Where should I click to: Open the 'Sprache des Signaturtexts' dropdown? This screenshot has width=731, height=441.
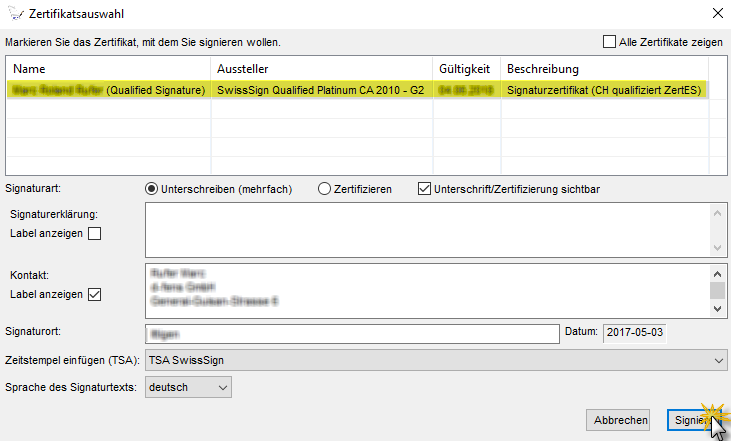[x=188, y=386]
